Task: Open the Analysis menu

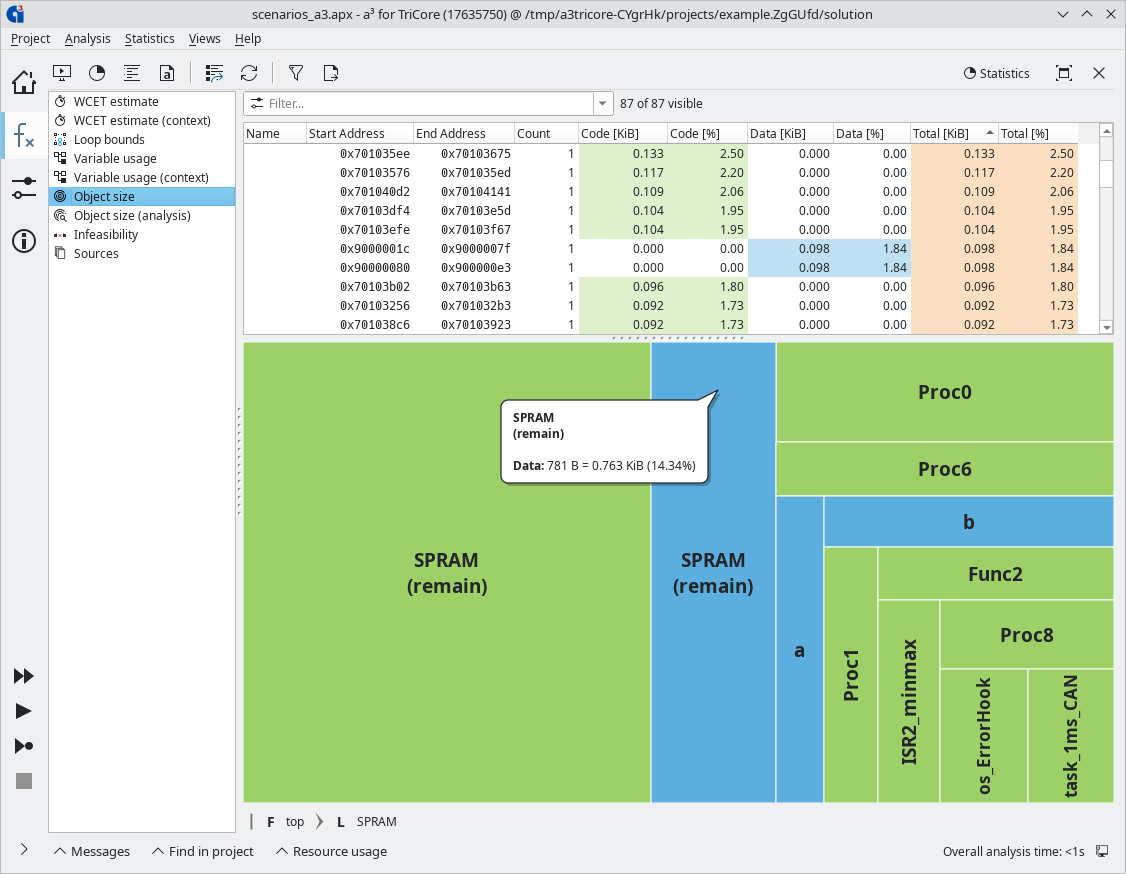Action: tap(88, 39)
